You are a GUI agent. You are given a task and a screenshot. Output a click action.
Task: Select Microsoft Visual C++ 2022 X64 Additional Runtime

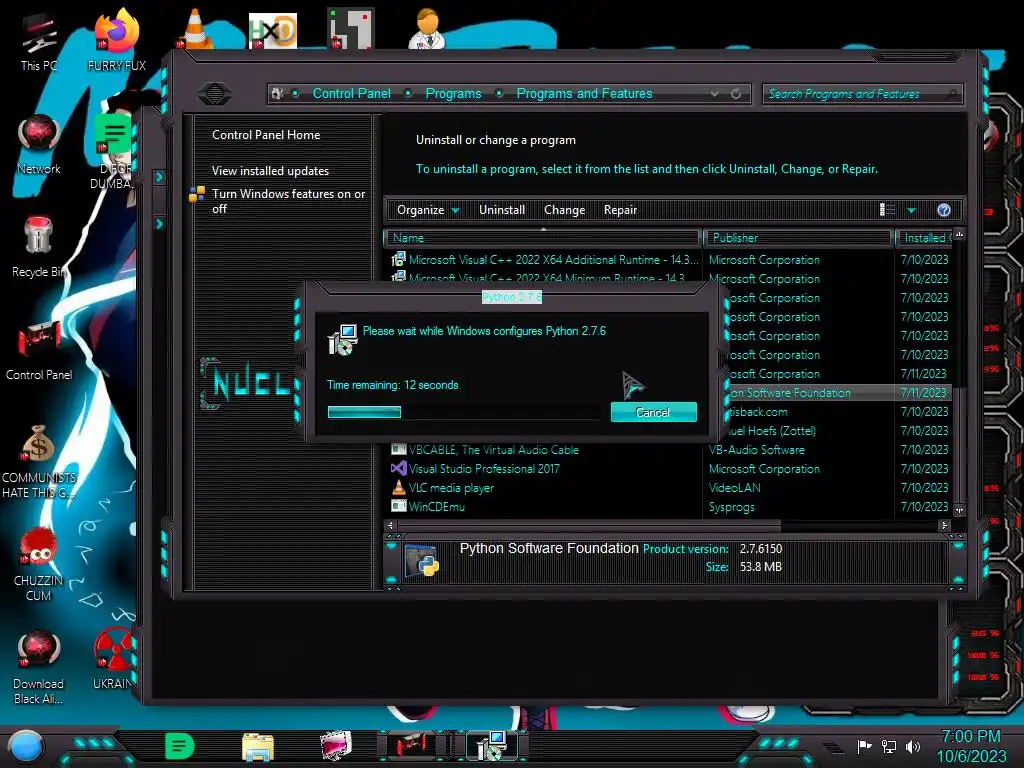pos(670,259)
